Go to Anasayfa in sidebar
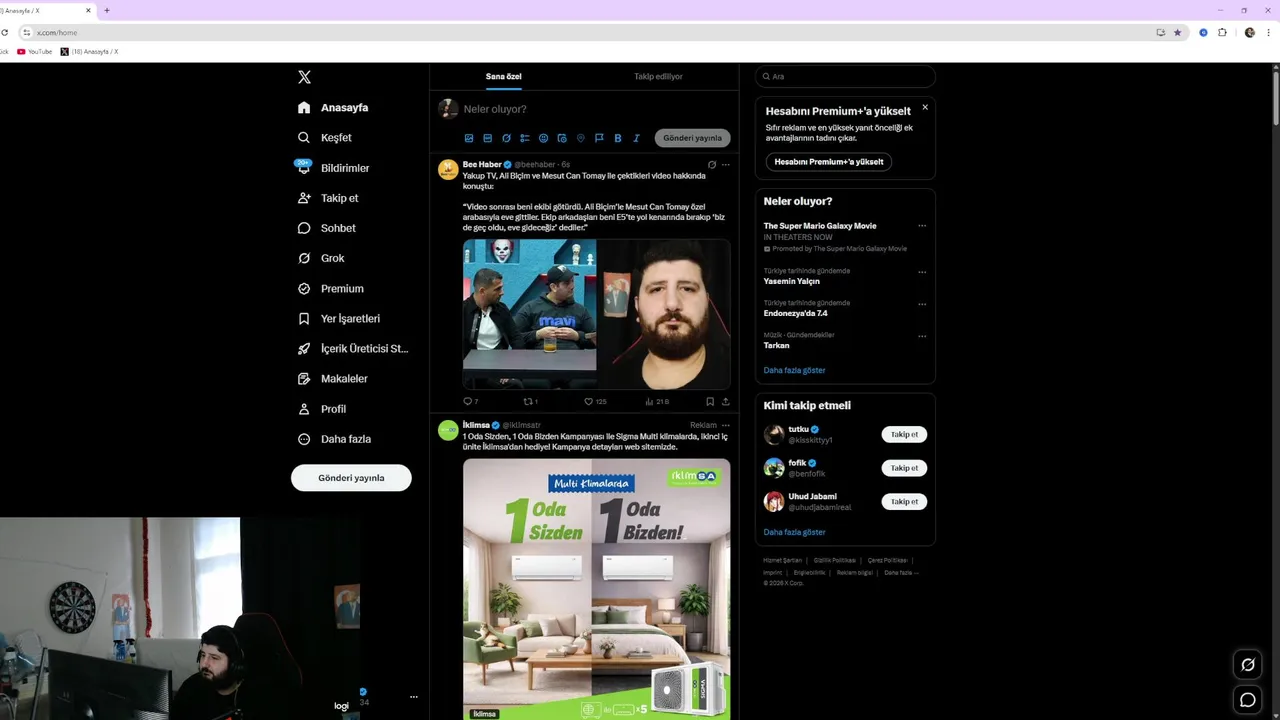The width and height of the screenshot is (1280, 720). [333, 107]
